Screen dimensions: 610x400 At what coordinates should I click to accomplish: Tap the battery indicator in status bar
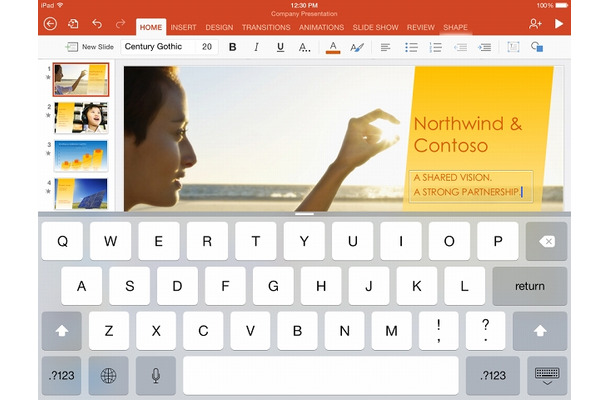click(562, 5)
